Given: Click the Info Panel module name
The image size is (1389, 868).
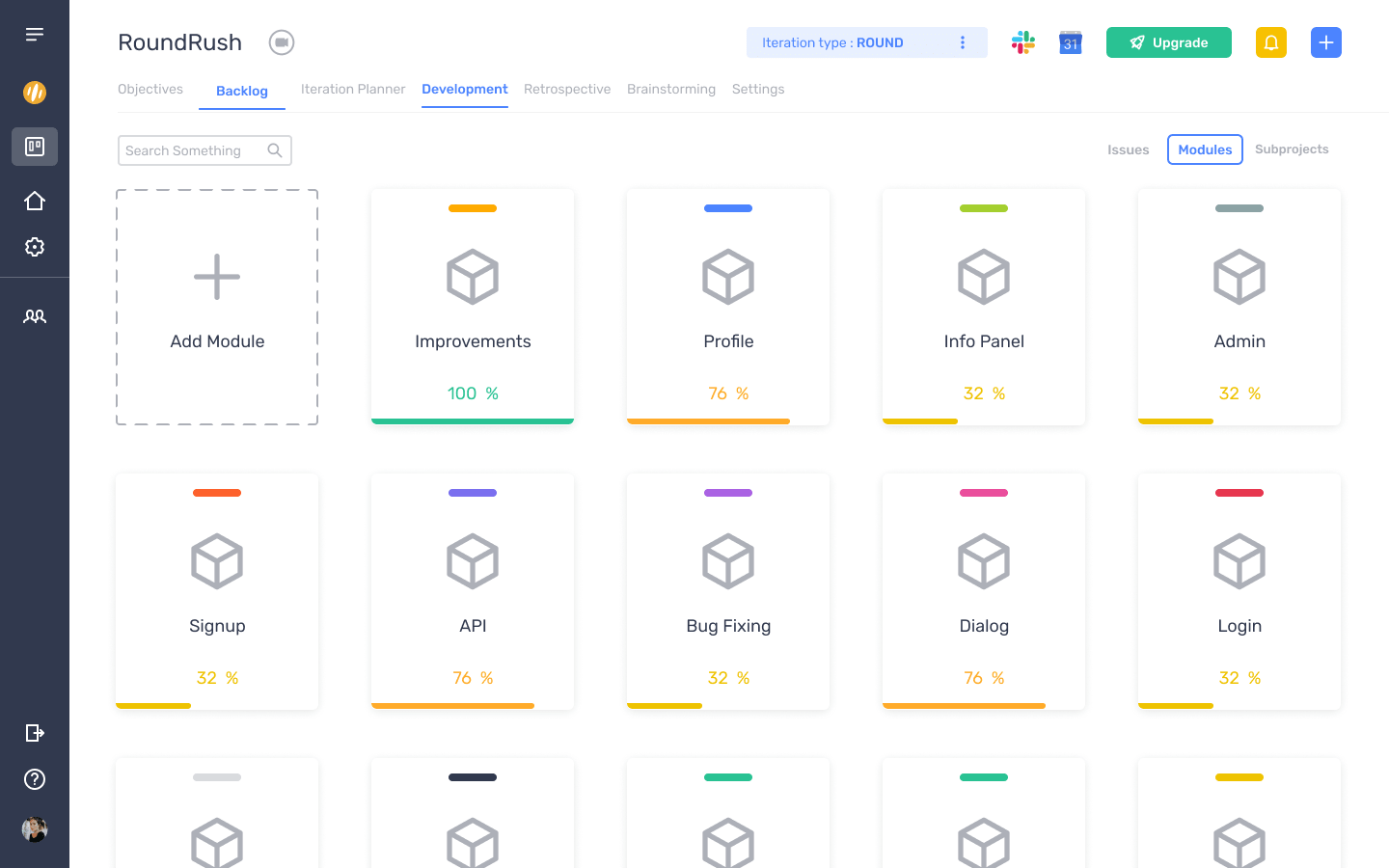Looking at the screenshot, I should click(984, 341).
